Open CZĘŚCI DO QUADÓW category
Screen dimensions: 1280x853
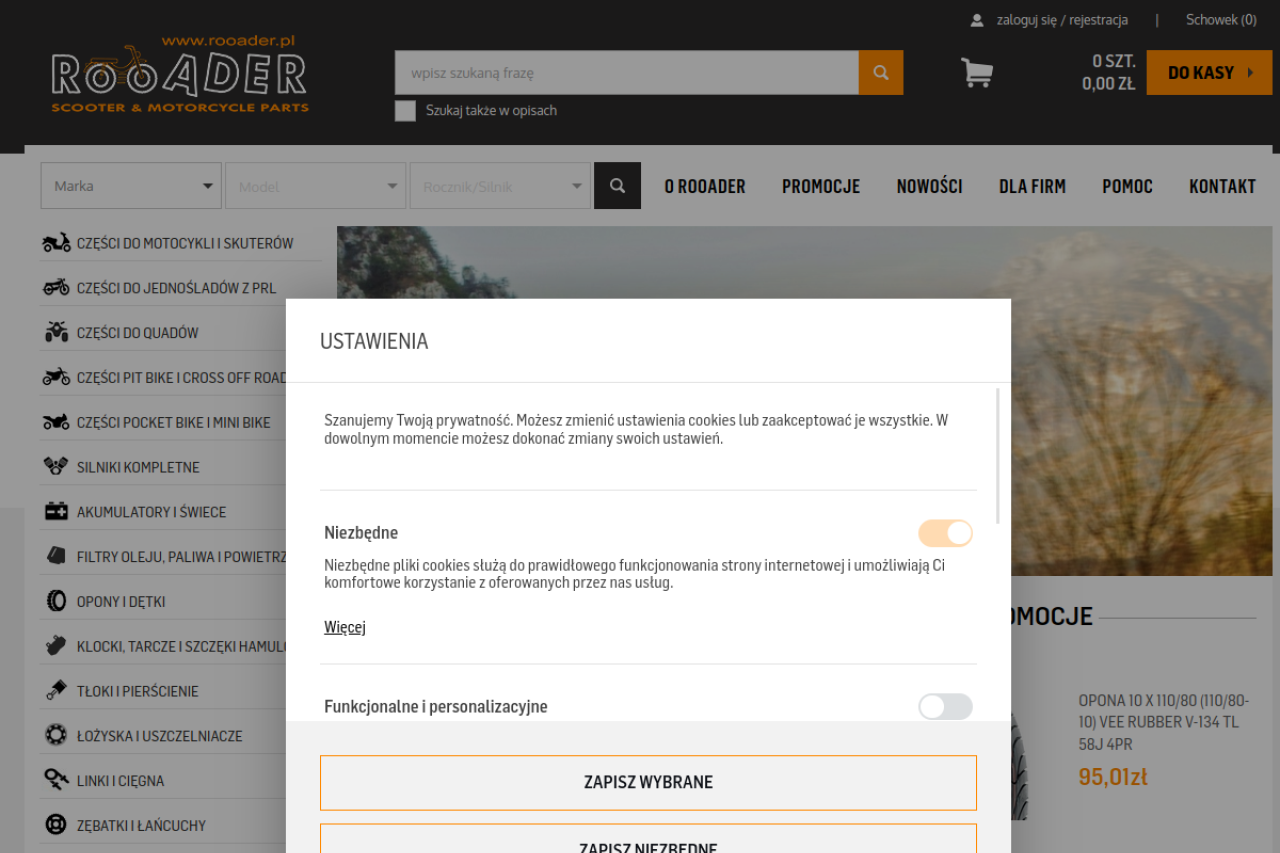click(138, 333)
